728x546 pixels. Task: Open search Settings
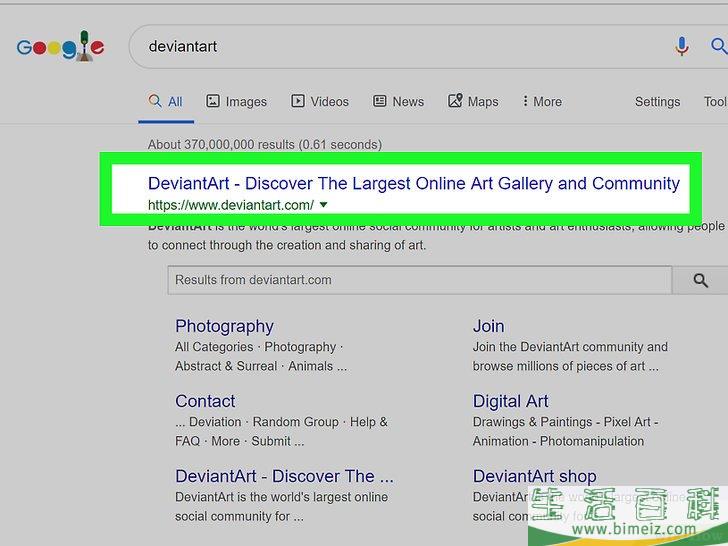657,101
